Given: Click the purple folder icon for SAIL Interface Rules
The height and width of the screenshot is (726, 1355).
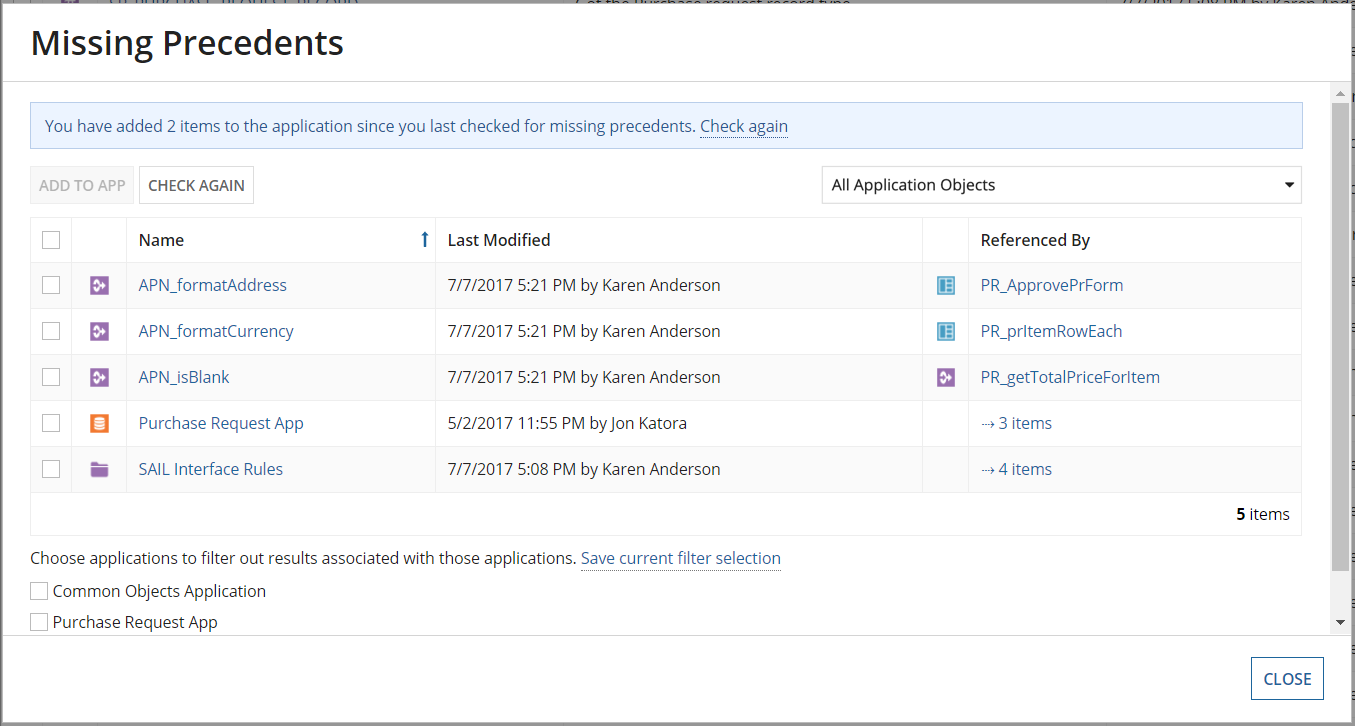Looking at the screenshot, I should pos(99,470).
